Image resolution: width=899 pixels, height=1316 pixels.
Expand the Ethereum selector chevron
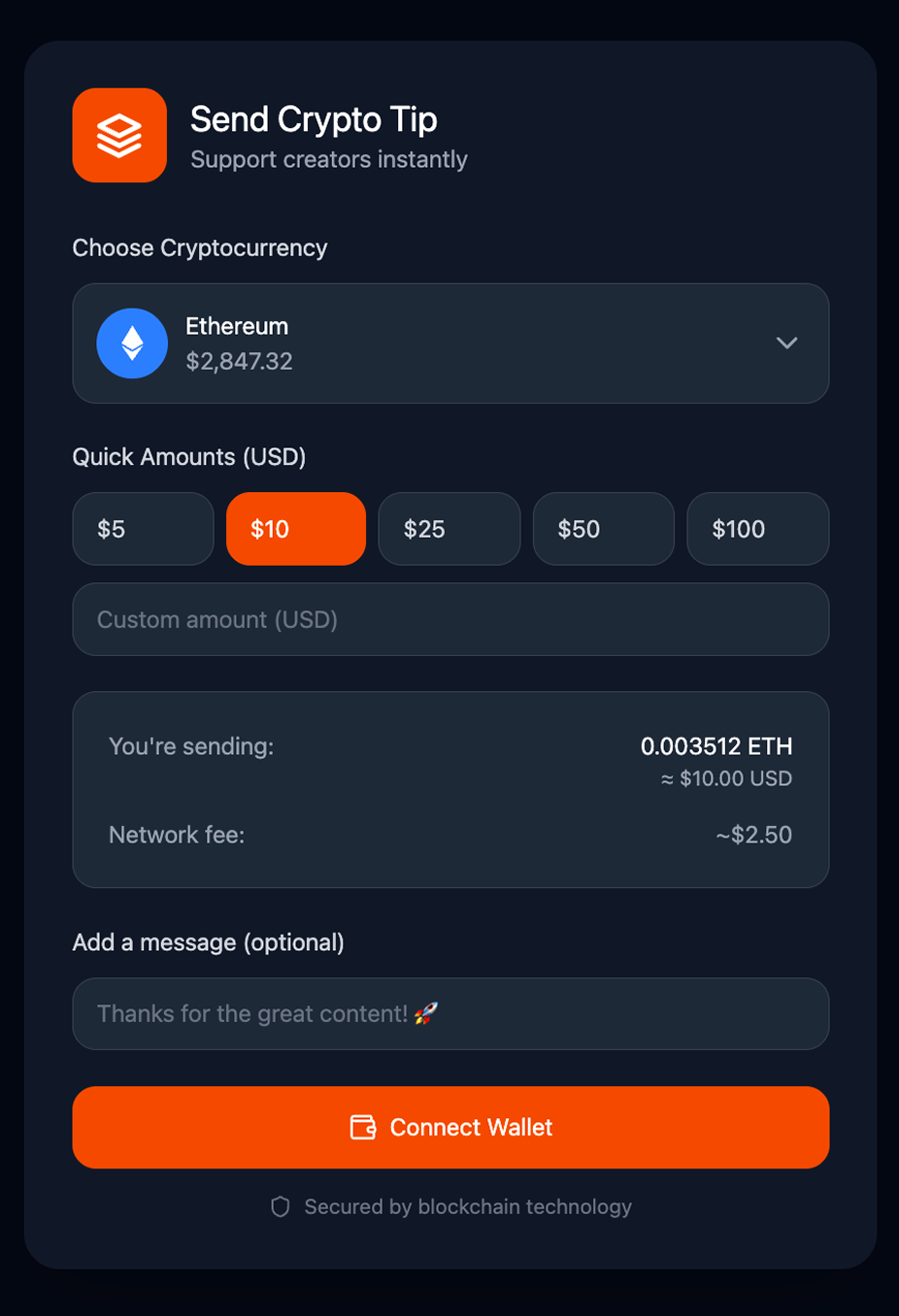[787, 343]
